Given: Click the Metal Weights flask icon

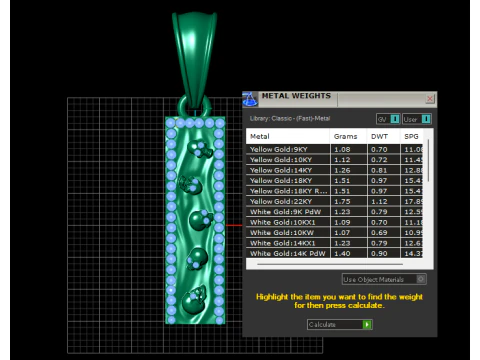Looking at the screenshot, I should (250, 99).
